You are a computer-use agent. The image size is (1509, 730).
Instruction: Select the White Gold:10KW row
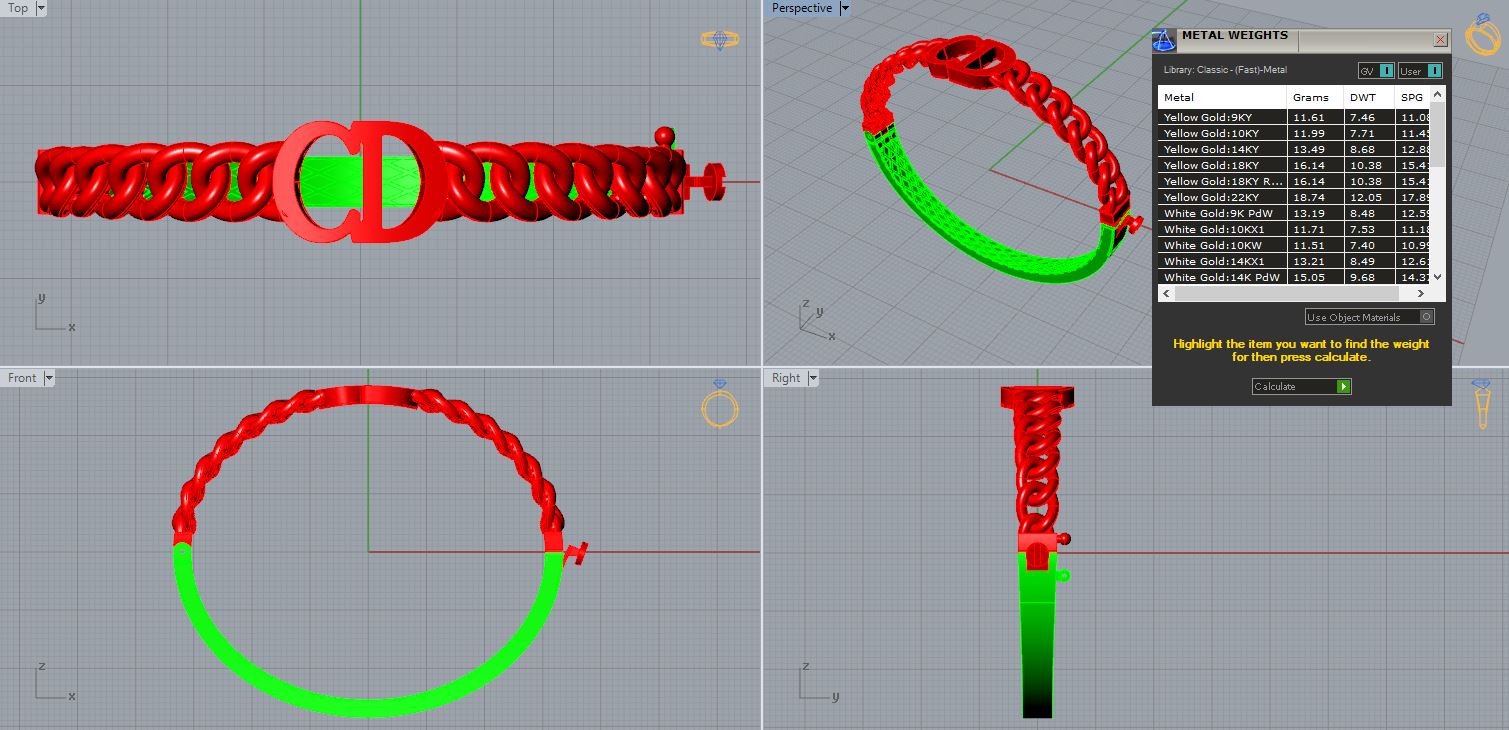(x=1294, y=245)
